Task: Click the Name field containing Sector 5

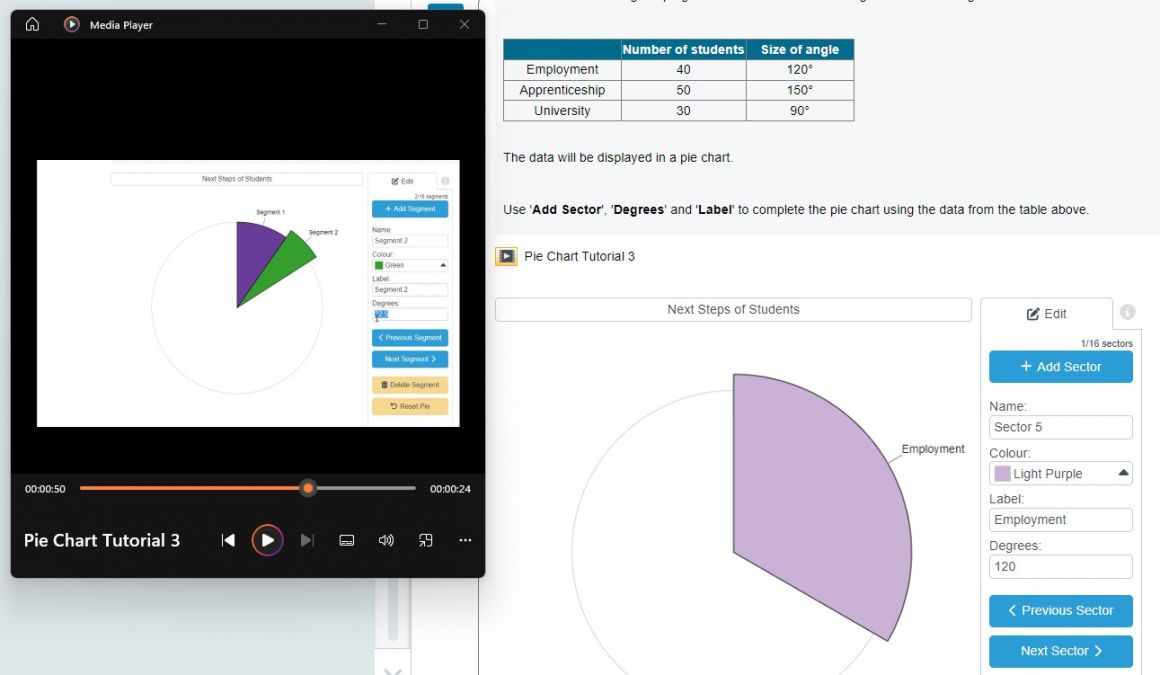Action: (x=1060, y=427)
